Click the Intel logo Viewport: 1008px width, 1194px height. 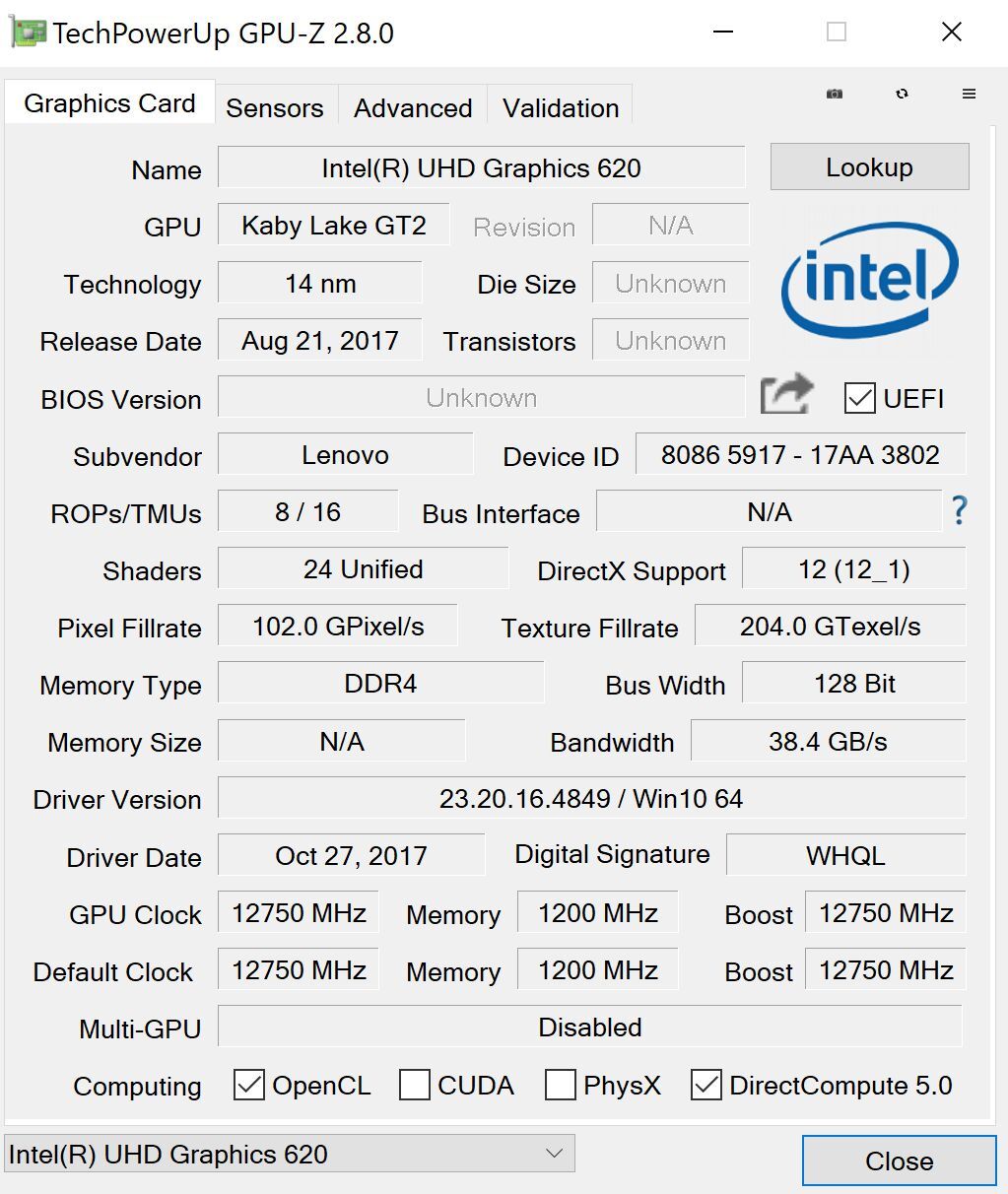pos(867,281)
